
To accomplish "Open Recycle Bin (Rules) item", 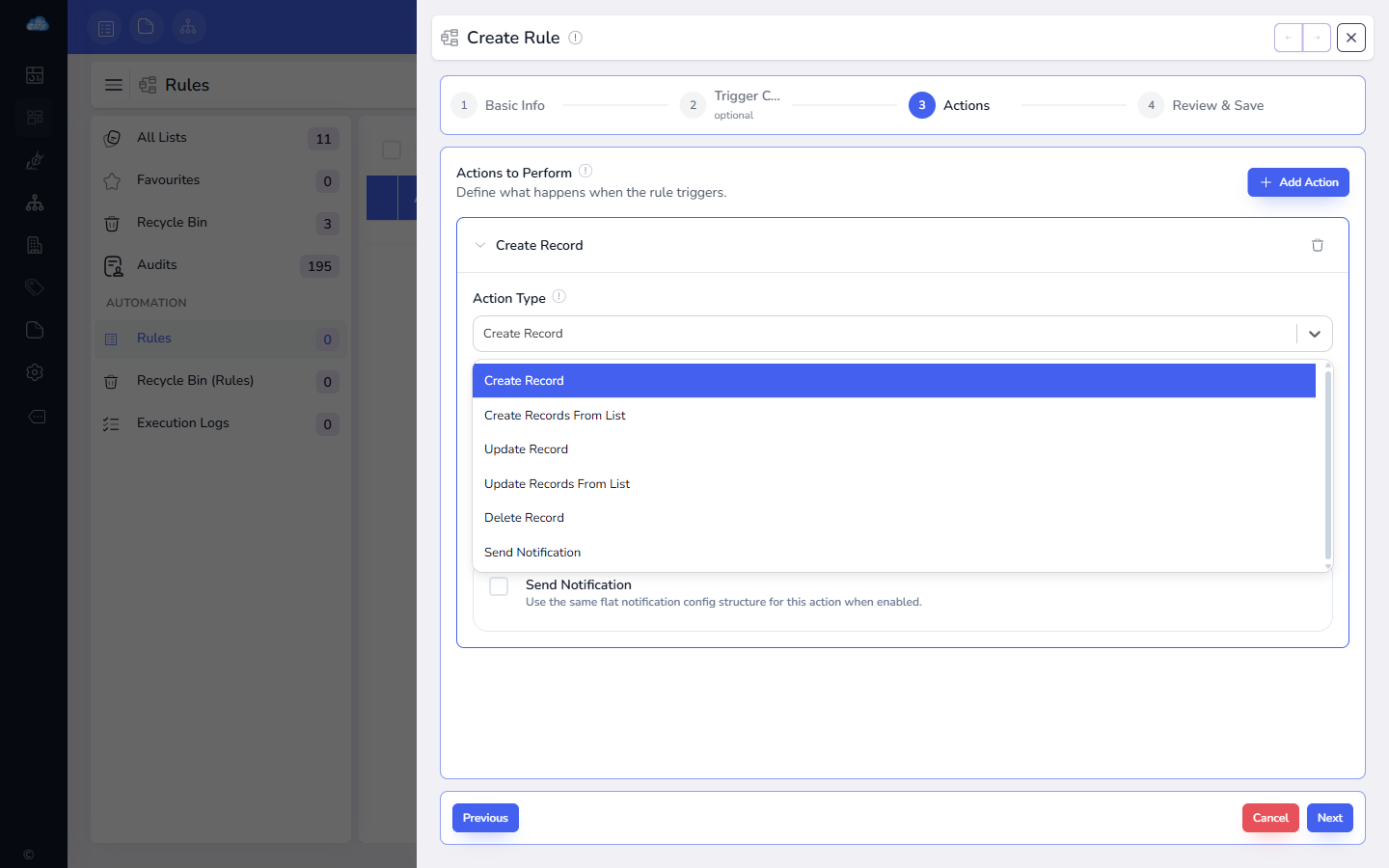I will pos(220,381).
